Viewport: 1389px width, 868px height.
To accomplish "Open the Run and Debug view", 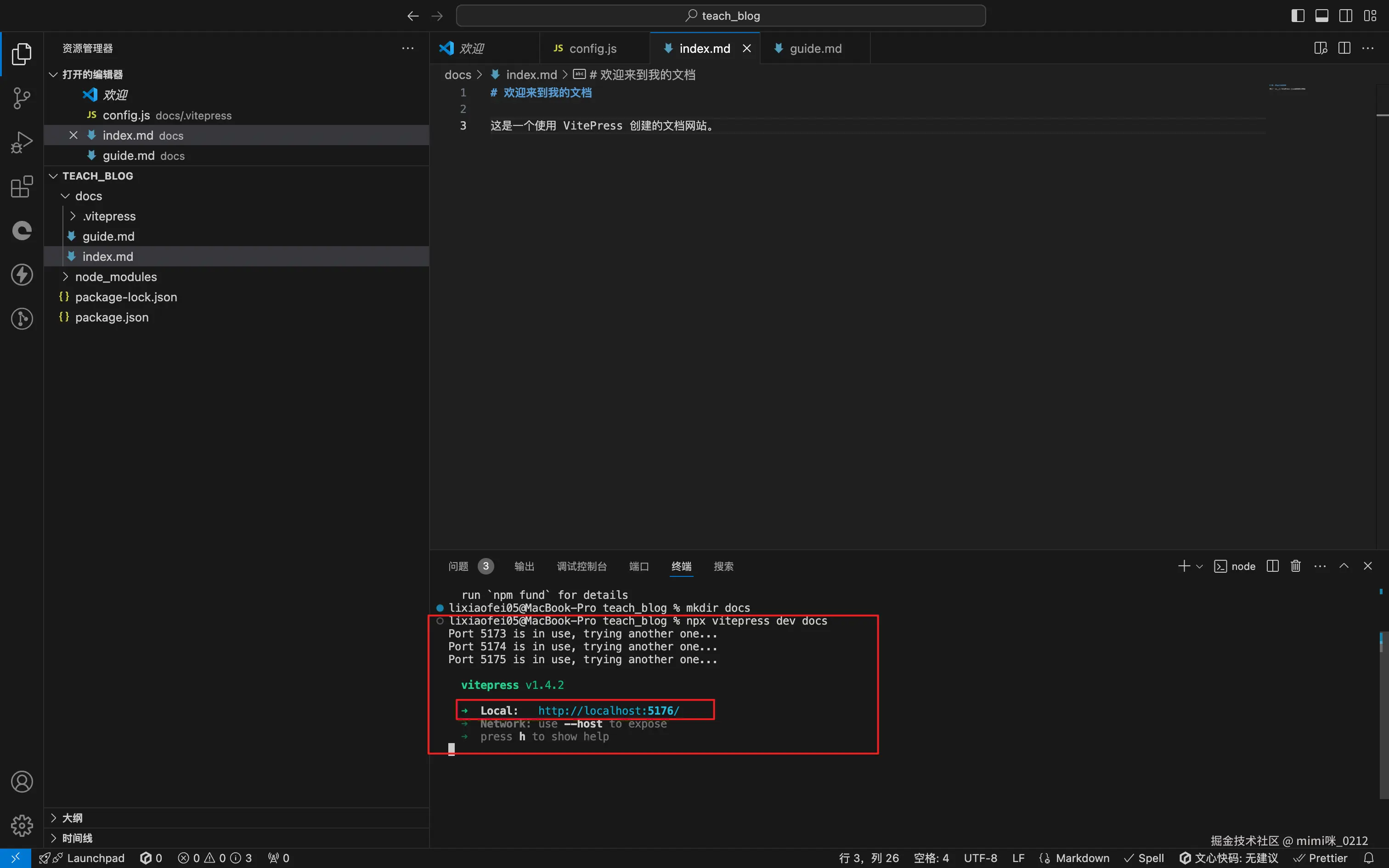I will pyautogui.click(x=22, y=142).
